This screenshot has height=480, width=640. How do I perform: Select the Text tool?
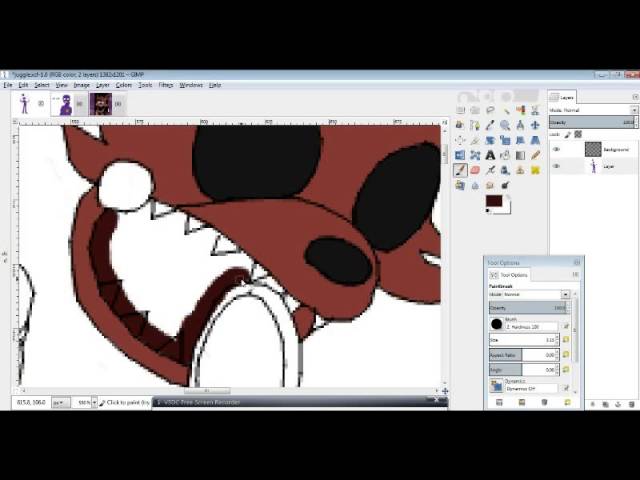[490, 156]
